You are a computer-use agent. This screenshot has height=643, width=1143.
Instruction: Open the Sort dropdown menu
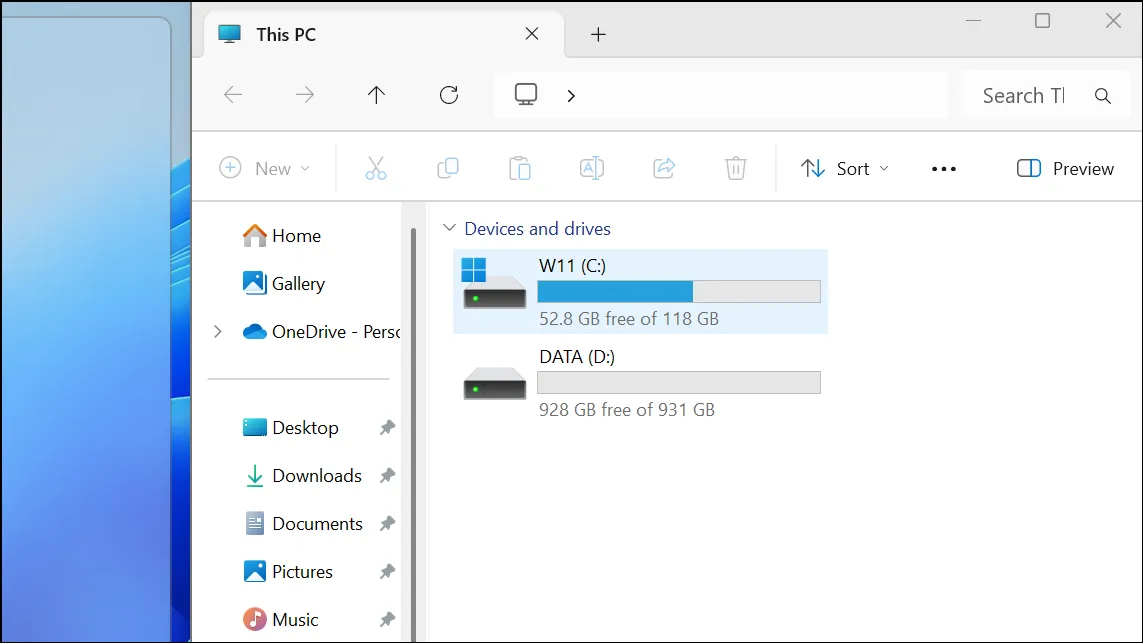[845, 168]
